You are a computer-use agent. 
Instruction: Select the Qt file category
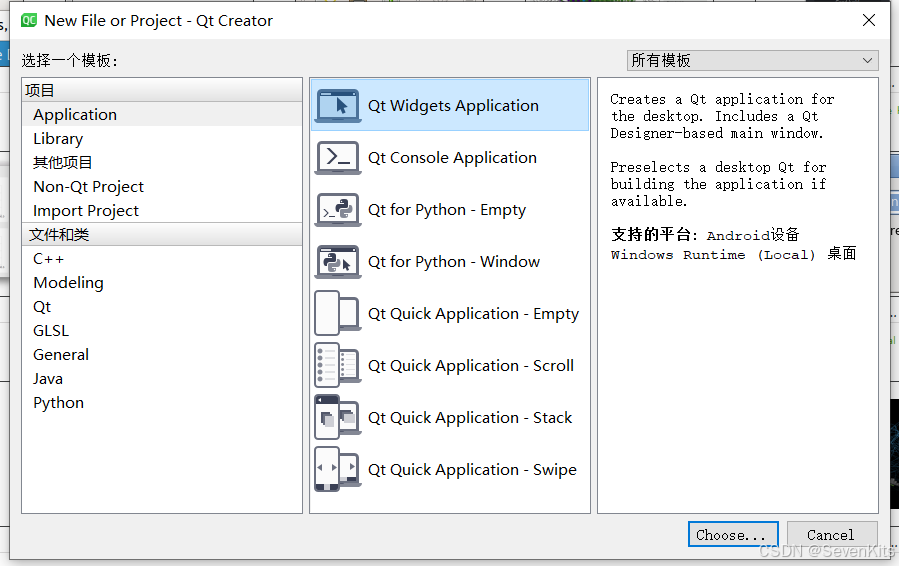point(162,307)
